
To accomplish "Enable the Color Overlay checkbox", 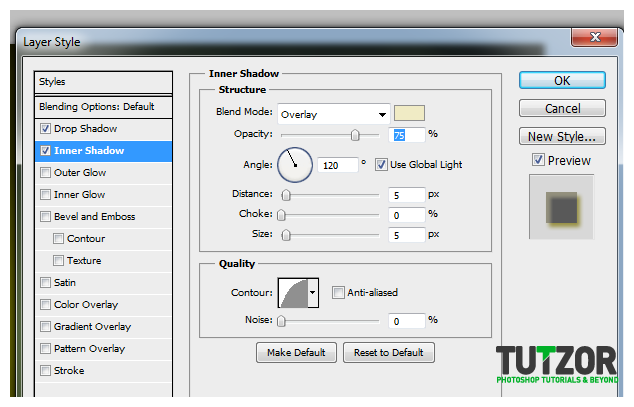I will tap(46, 305).
